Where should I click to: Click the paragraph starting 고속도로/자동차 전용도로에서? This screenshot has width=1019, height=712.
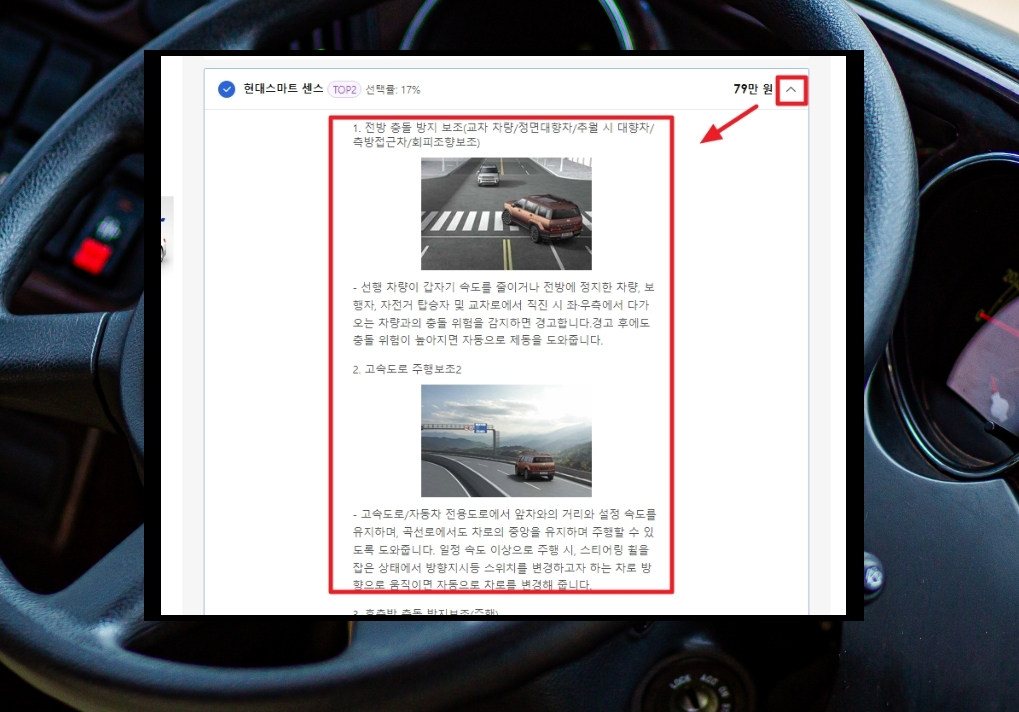(x=504, y=550)
